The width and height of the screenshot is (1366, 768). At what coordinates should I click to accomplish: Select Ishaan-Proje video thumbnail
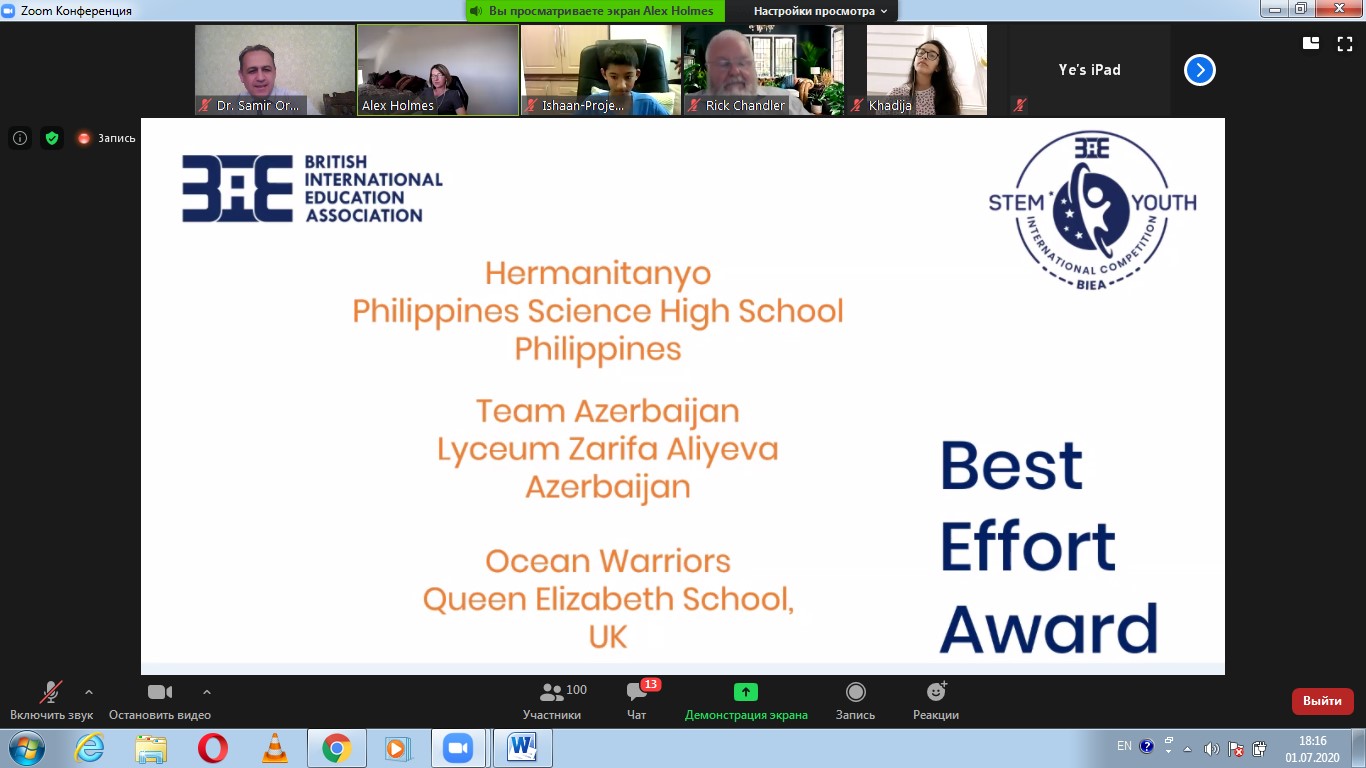[601, 70]
